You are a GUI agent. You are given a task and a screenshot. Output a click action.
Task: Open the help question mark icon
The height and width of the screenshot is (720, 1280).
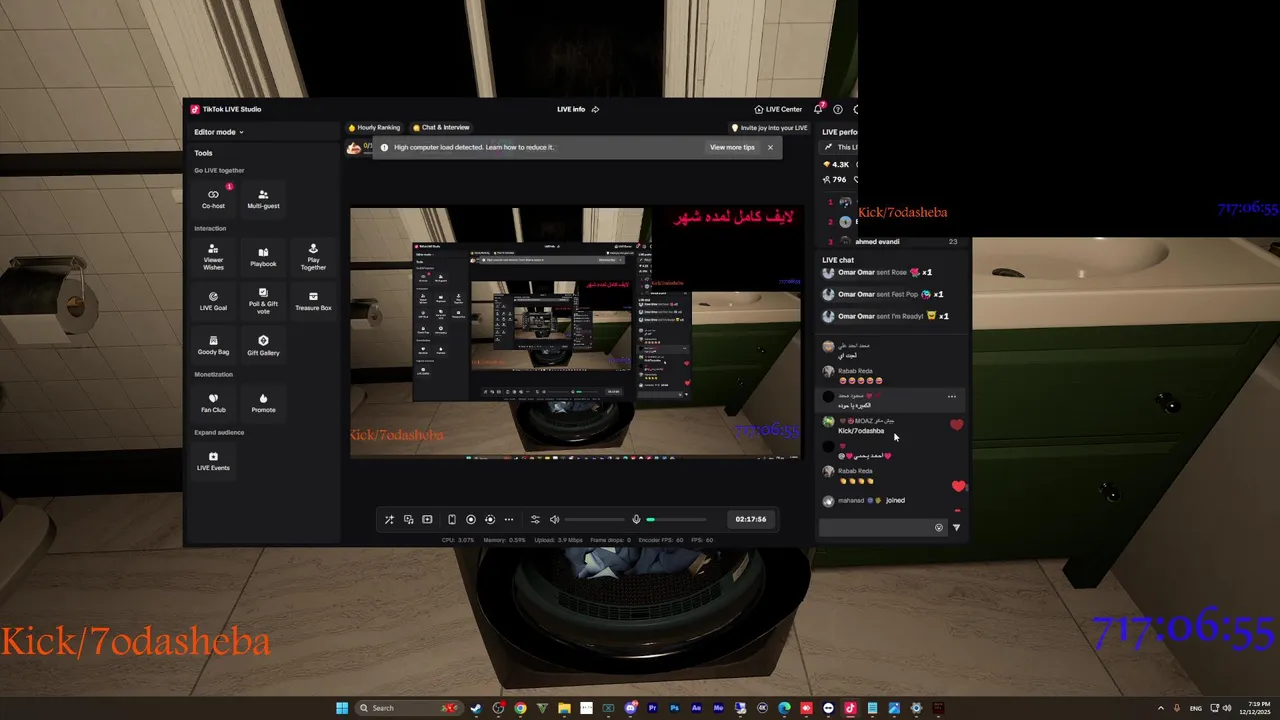pos(838,109)
